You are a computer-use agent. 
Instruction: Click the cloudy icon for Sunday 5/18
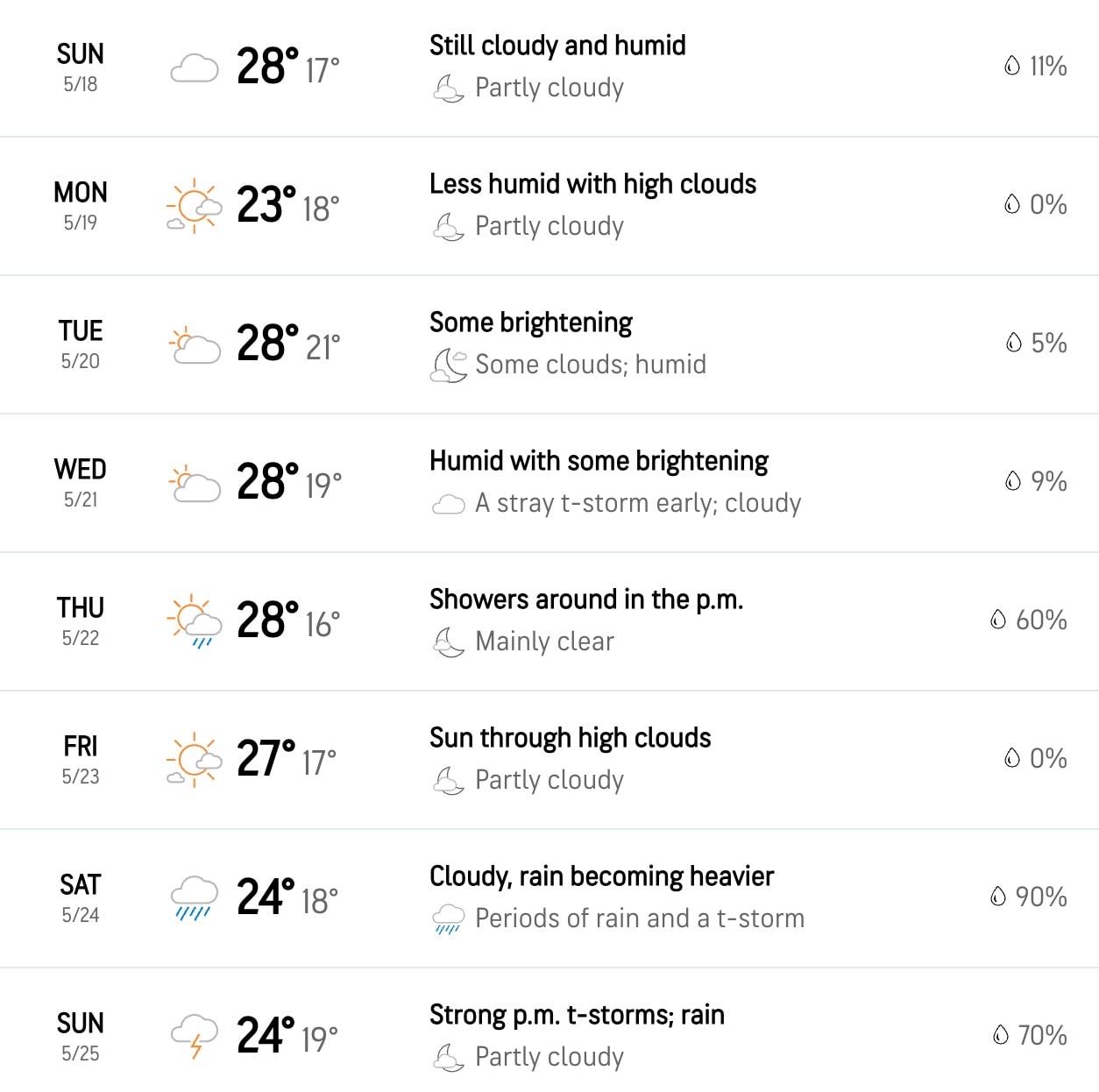coord(195,67)
